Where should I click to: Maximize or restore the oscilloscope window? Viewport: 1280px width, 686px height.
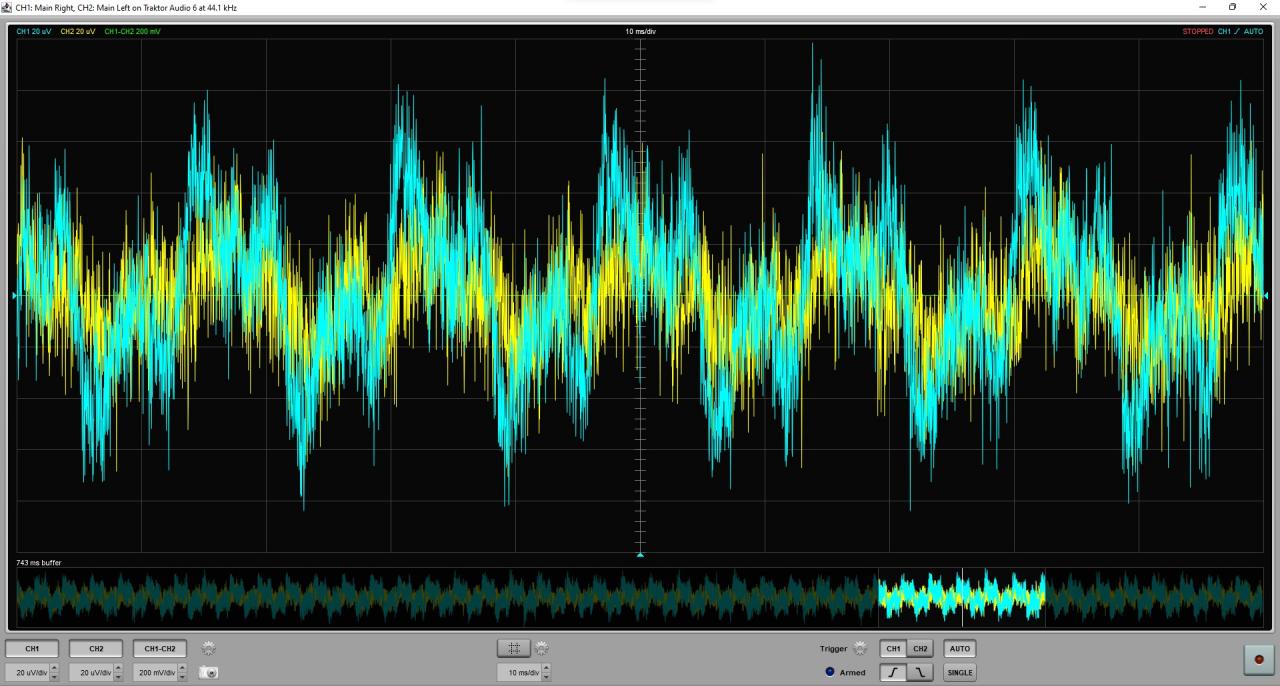[1232, 7]
